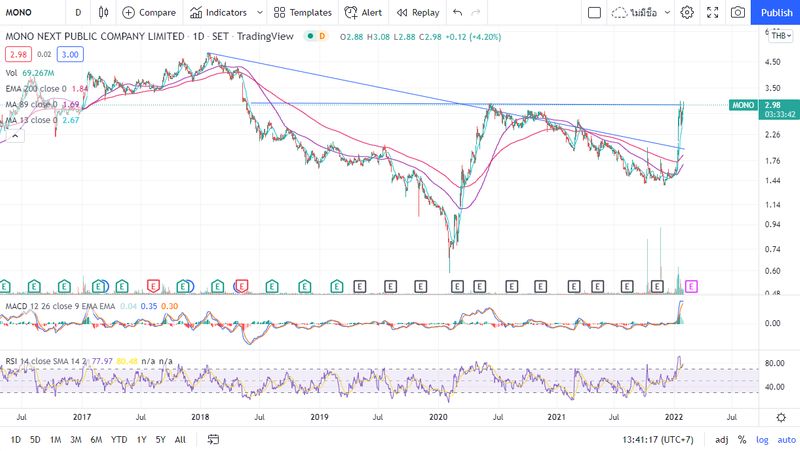The width and height of the screenshot is (800, 451).
Task: Undo the last chart action
Action: click(x=458, y=12)
